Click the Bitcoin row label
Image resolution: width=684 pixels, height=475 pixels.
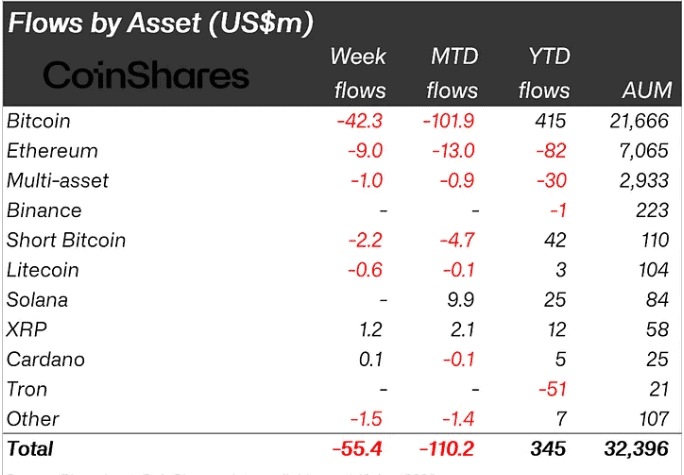38,121
